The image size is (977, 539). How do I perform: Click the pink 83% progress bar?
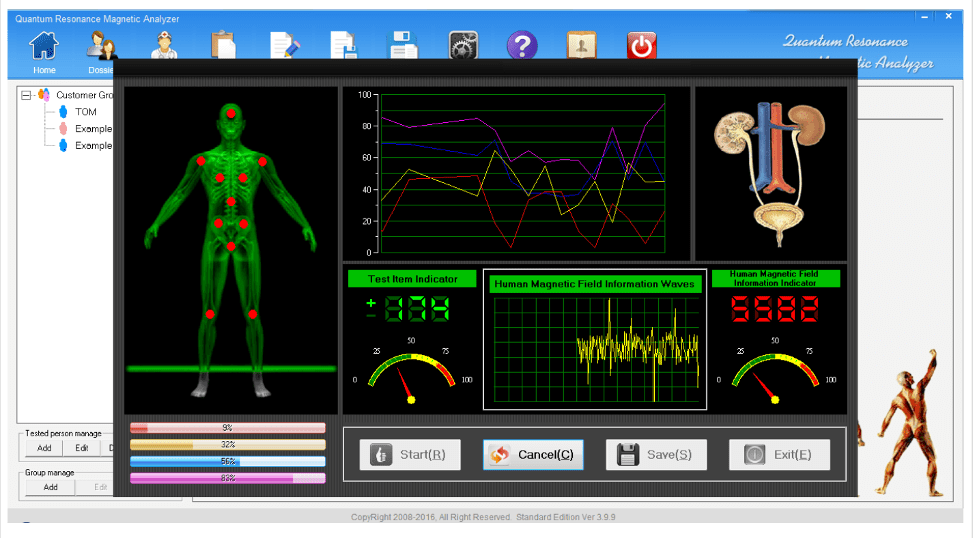(x=227, y=479)
